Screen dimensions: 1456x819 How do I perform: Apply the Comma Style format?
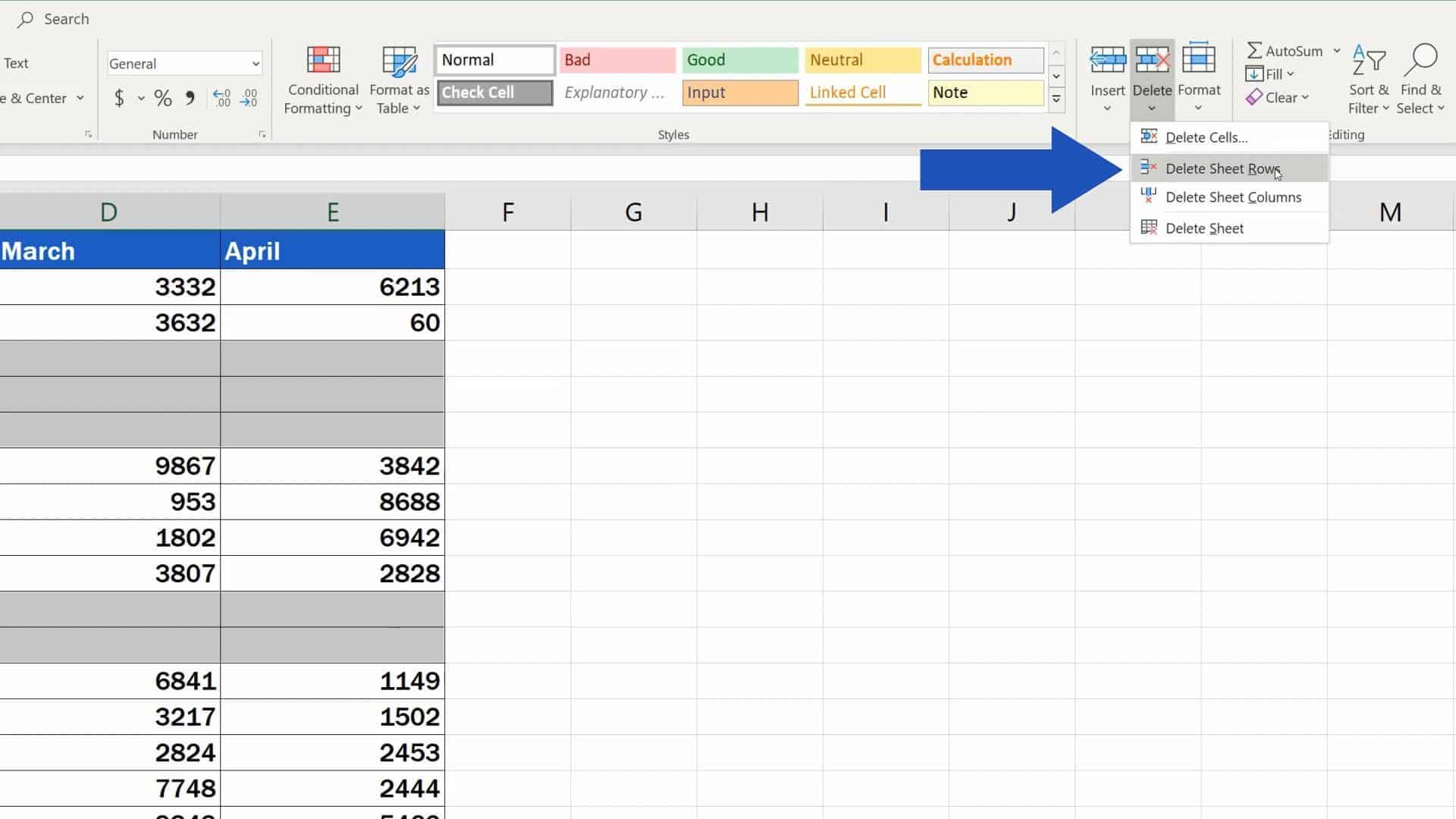click(x=190, y=98)
